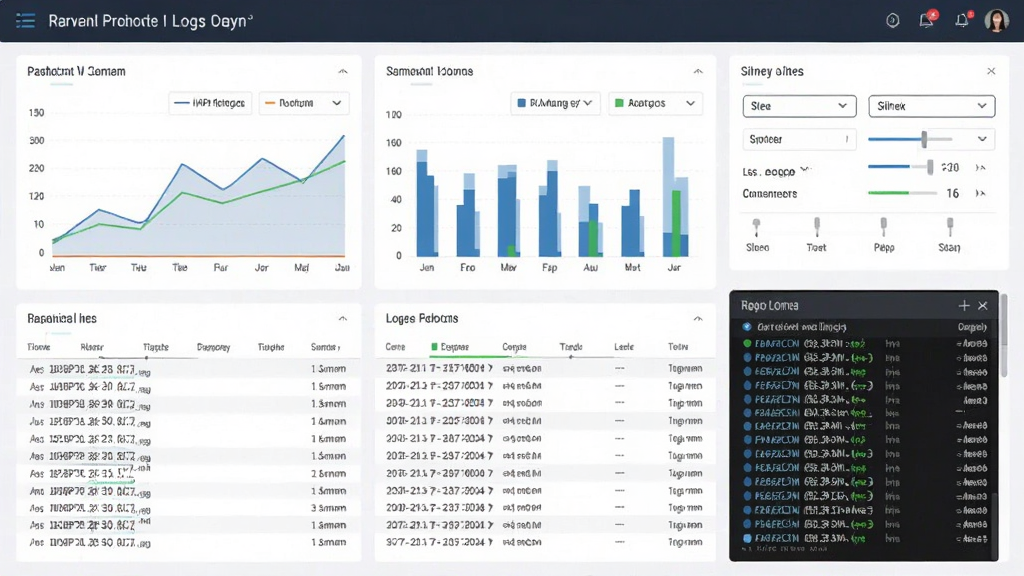Screen dimensions: 1024x576
Task: Switch to the Tiaphe tab
Action: point(270,347)
